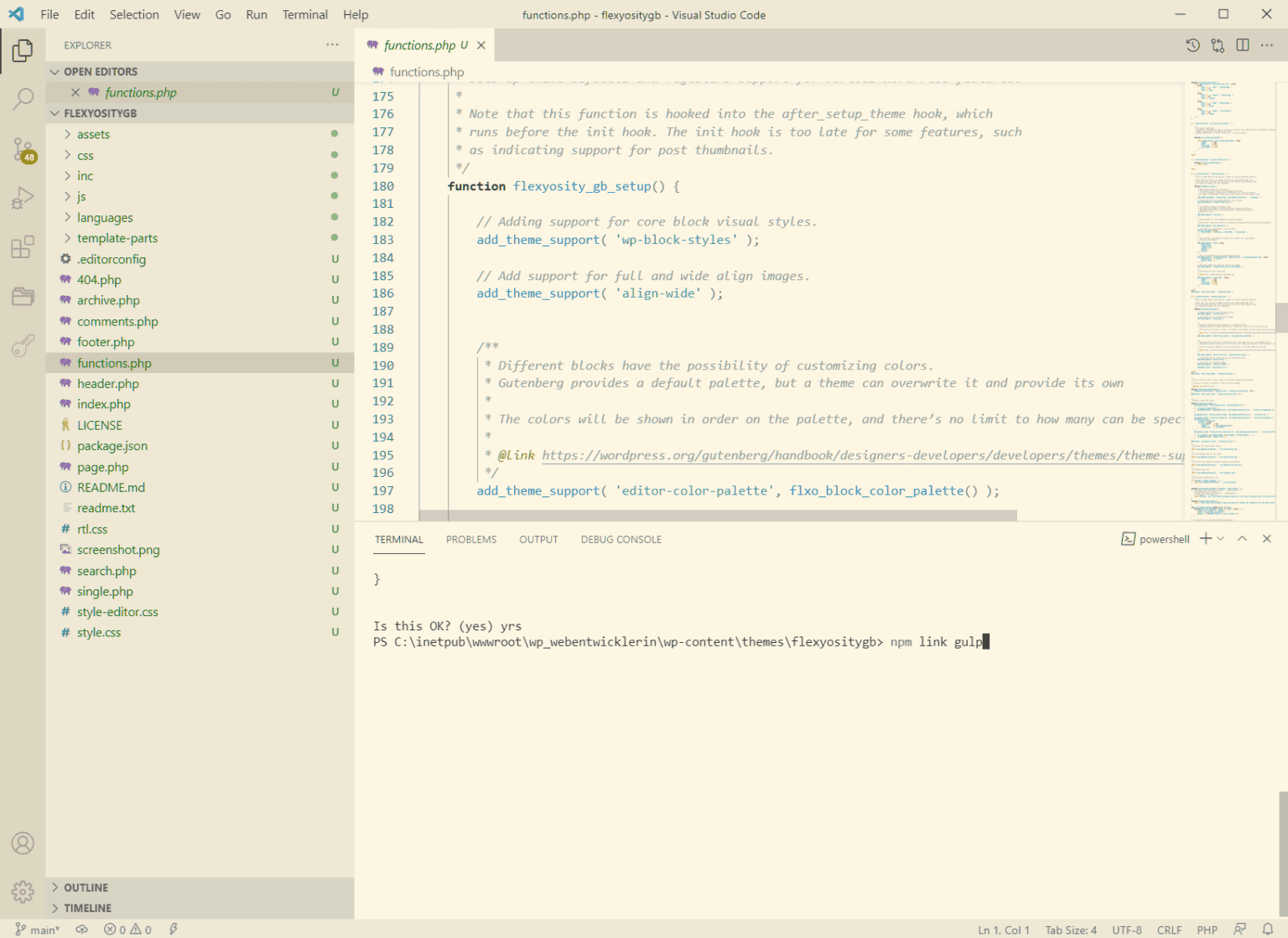Open .editorconfig file
1288x938 pixels.
(x=200, y=259)
